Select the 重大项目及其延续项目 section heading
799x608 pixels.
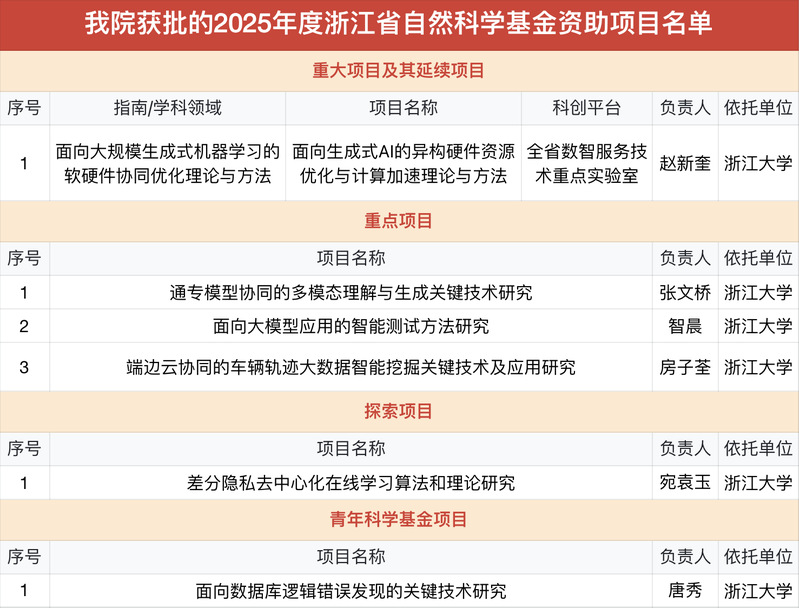pyautogui.click(x=399, y=71)
